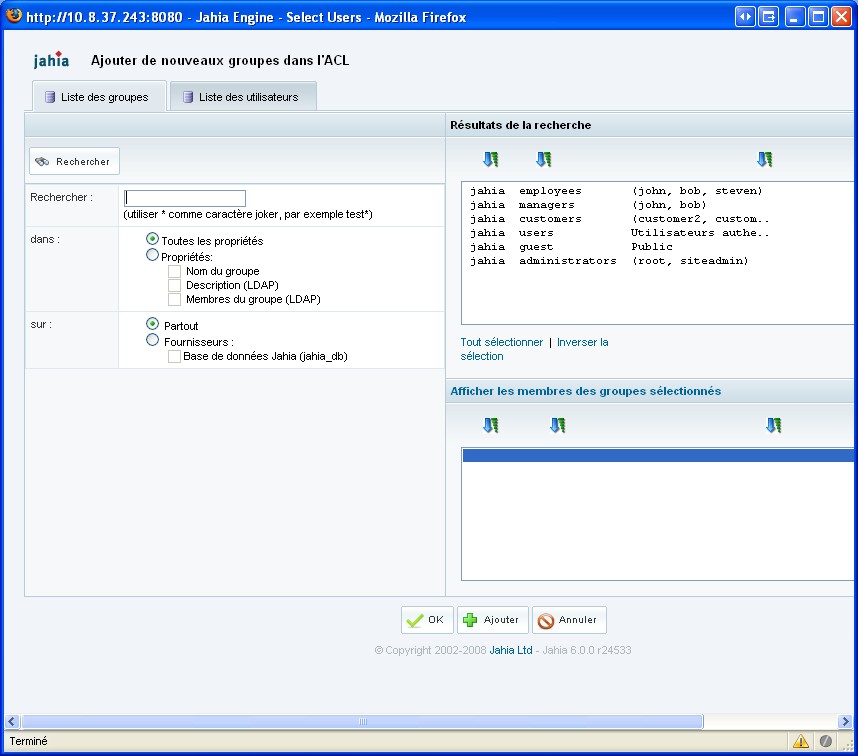Image resolution: width=858 pixels, height=756 pixels.
Task: Click the Terminé status bar text
Action: [28, 741]
